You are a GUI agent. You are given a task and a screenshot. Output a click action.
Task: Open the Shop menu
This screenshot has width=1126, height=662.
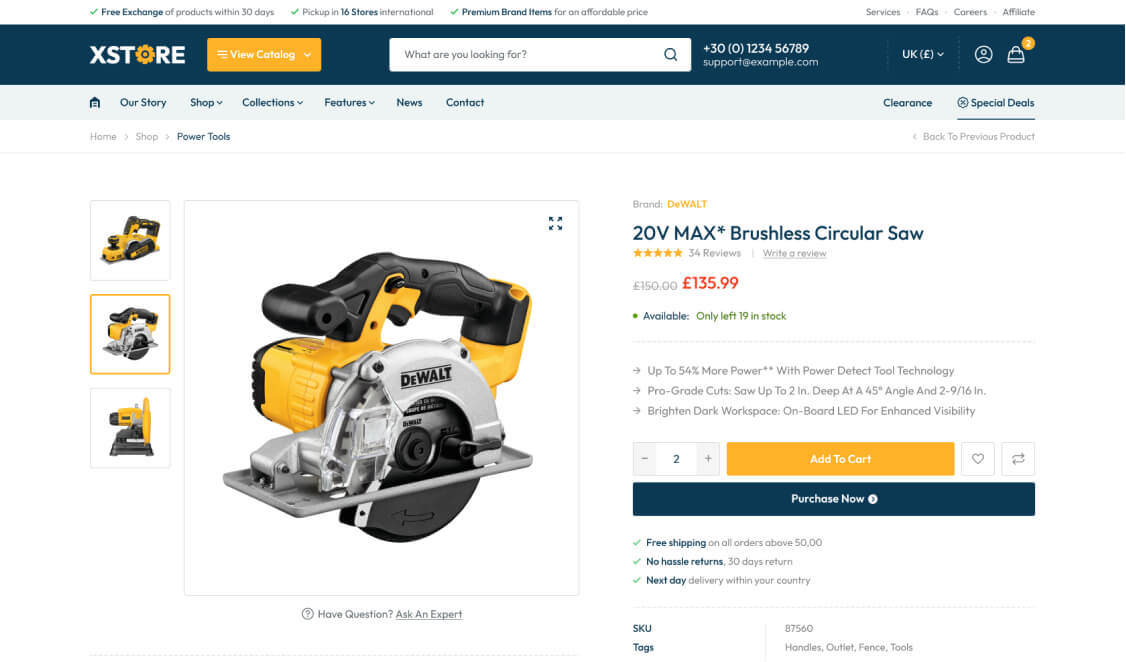click(x=206, y=103)
